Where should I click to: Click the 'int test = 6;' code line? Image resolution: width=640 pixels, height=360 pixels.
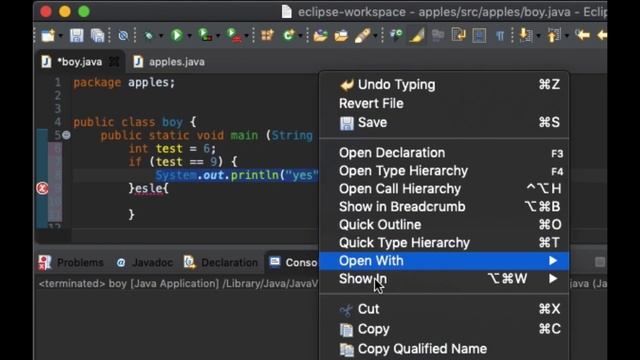point(172,149)
